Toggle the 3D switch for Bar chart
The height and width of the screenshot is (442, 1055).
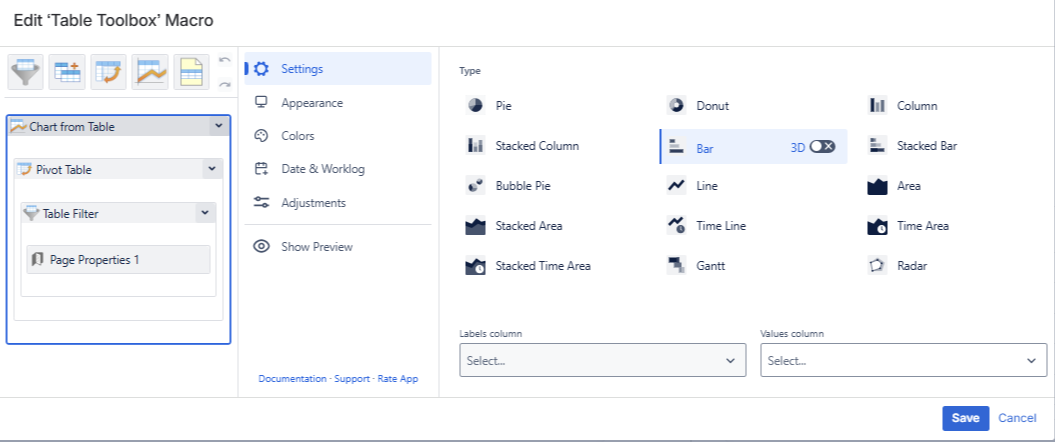click(x=822, y=146)
